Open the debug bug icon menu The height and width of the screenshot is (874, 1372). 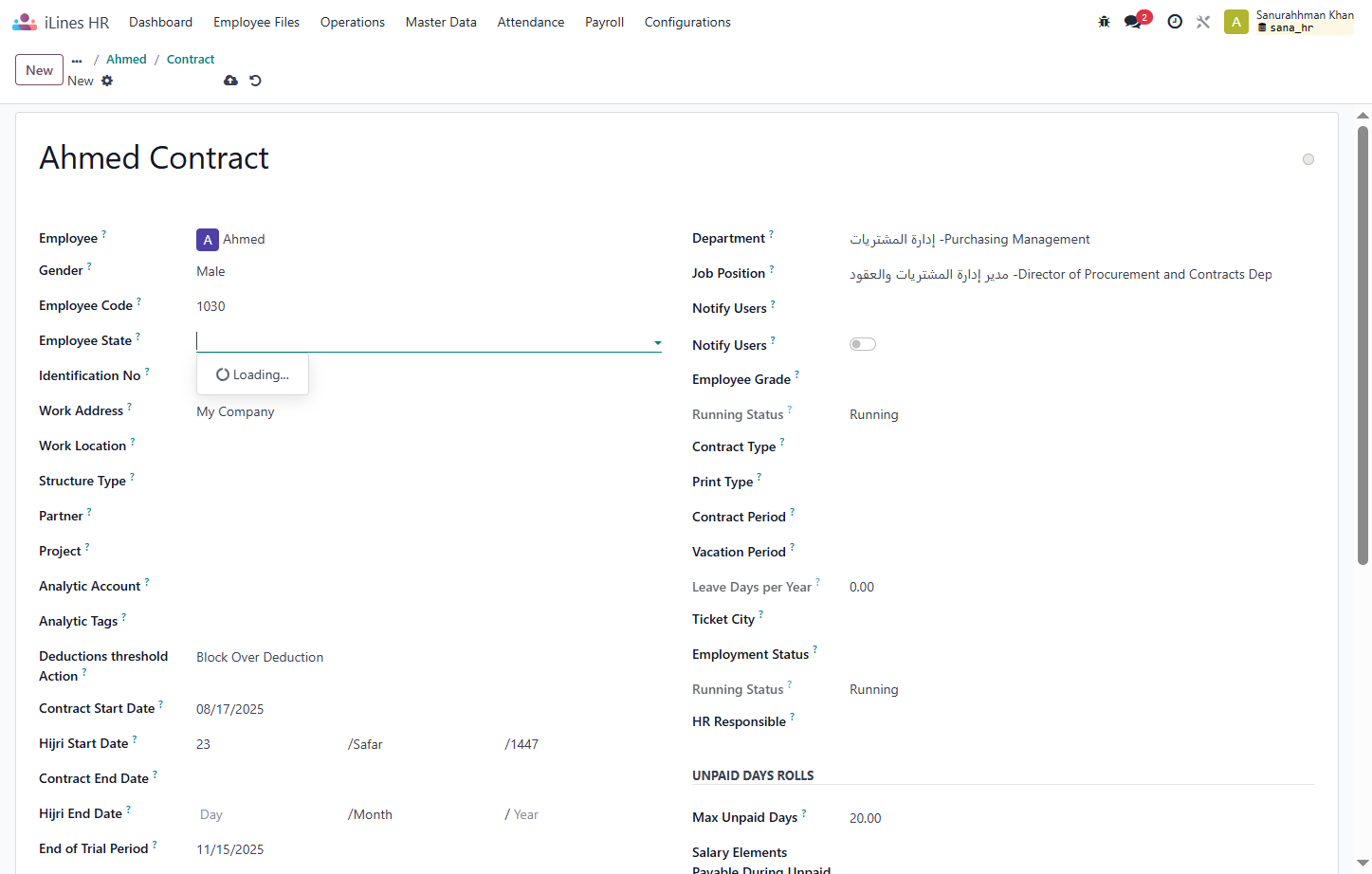pyautogui.click(x=1104, y=22)
